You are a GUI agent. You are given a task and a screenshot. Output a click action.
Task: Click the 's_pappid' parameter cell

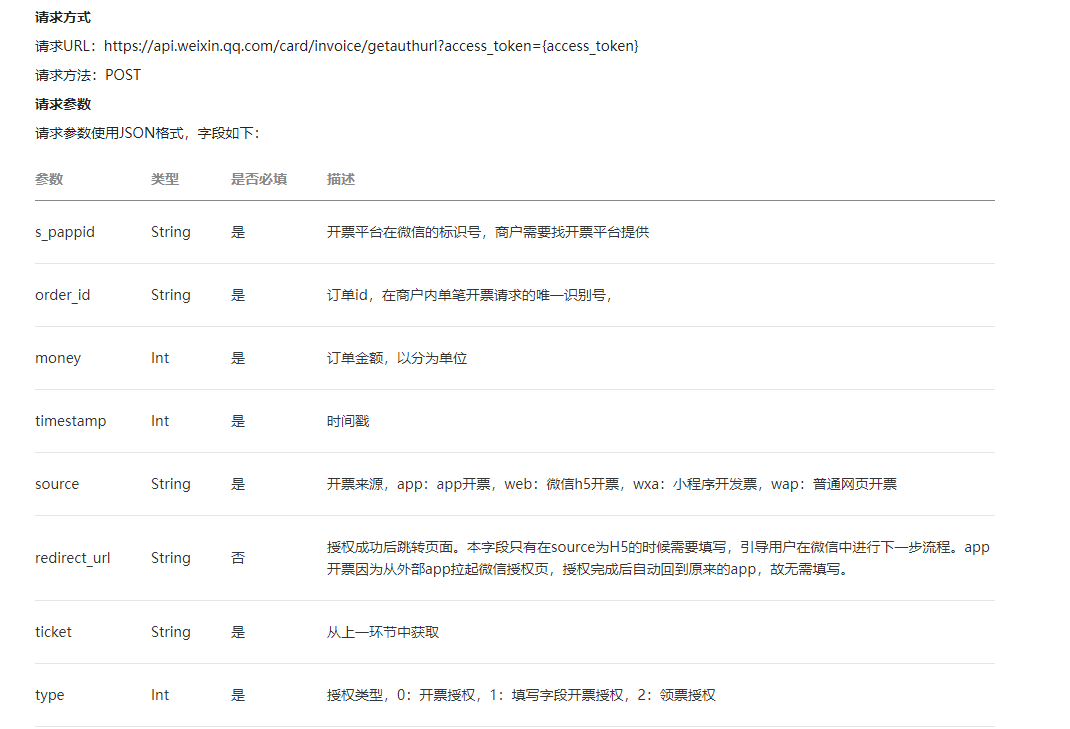coord(65,232)
